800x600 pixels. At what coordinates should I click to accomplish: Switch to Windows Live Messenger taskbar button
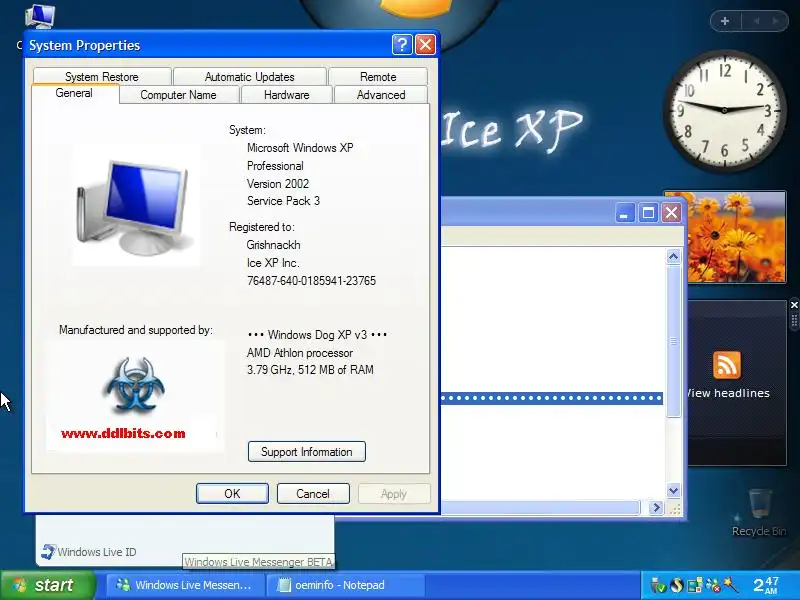click(x=186, y=585)
